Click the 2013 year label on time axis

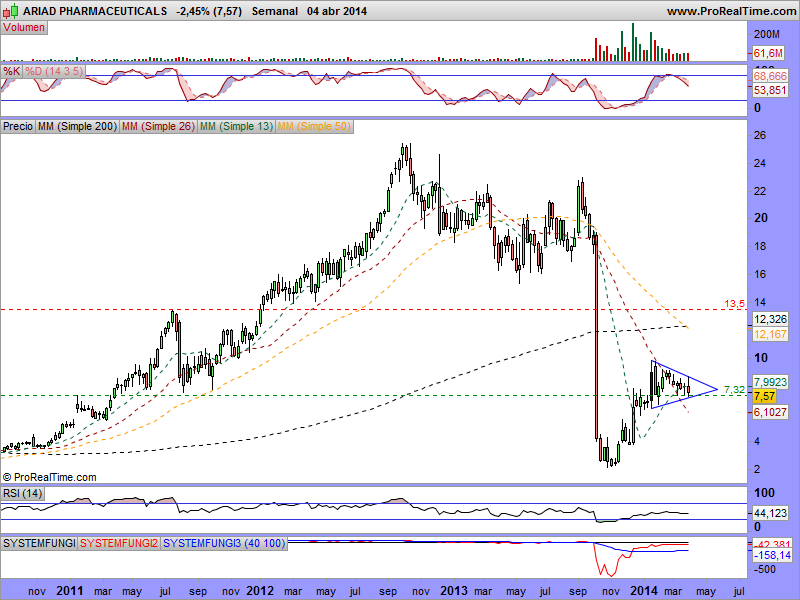tap(454, 591)
